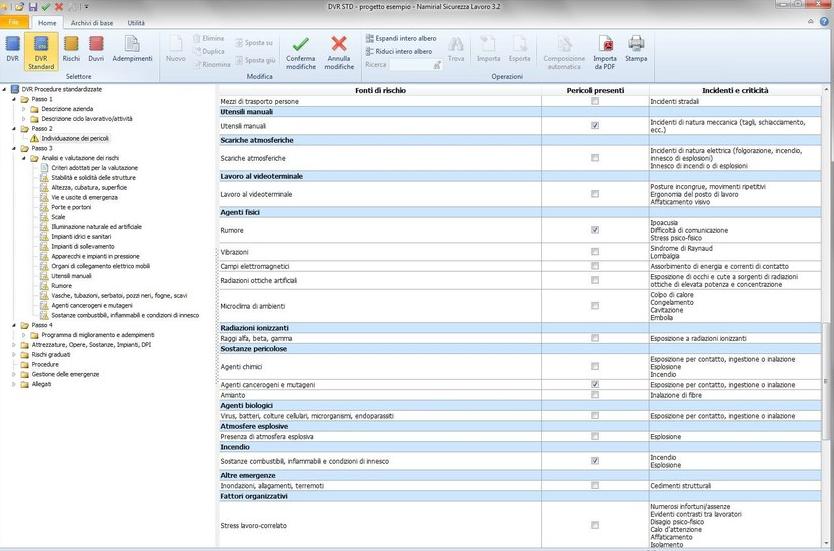Screen dimensions: 834x551
Task: Expand the Passo 4 tree node
Action: [x=13, y=325]
